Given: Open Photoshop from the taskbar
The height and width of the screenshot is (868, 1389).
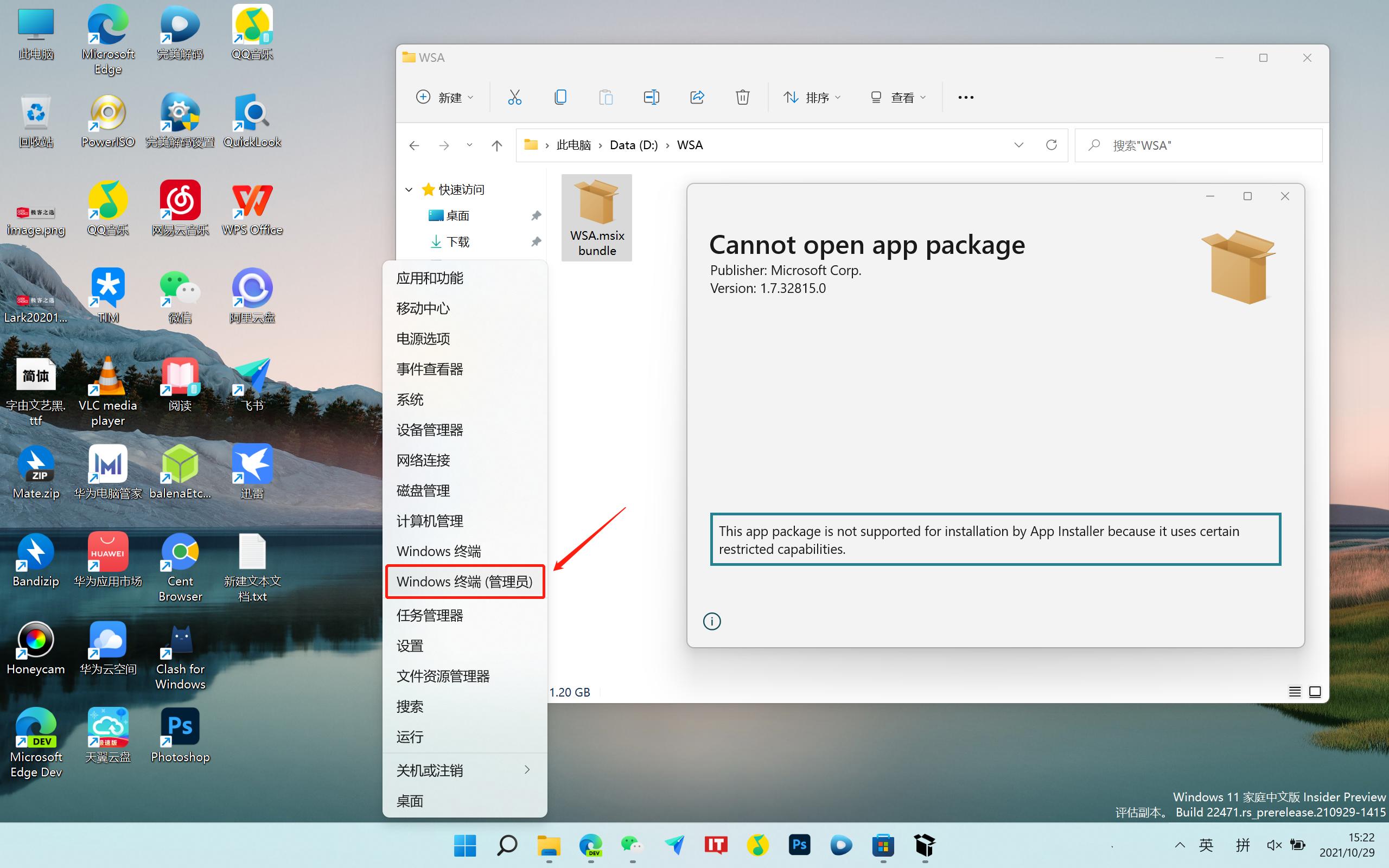Looking at the screenshot, I should (x=799, y=845).
